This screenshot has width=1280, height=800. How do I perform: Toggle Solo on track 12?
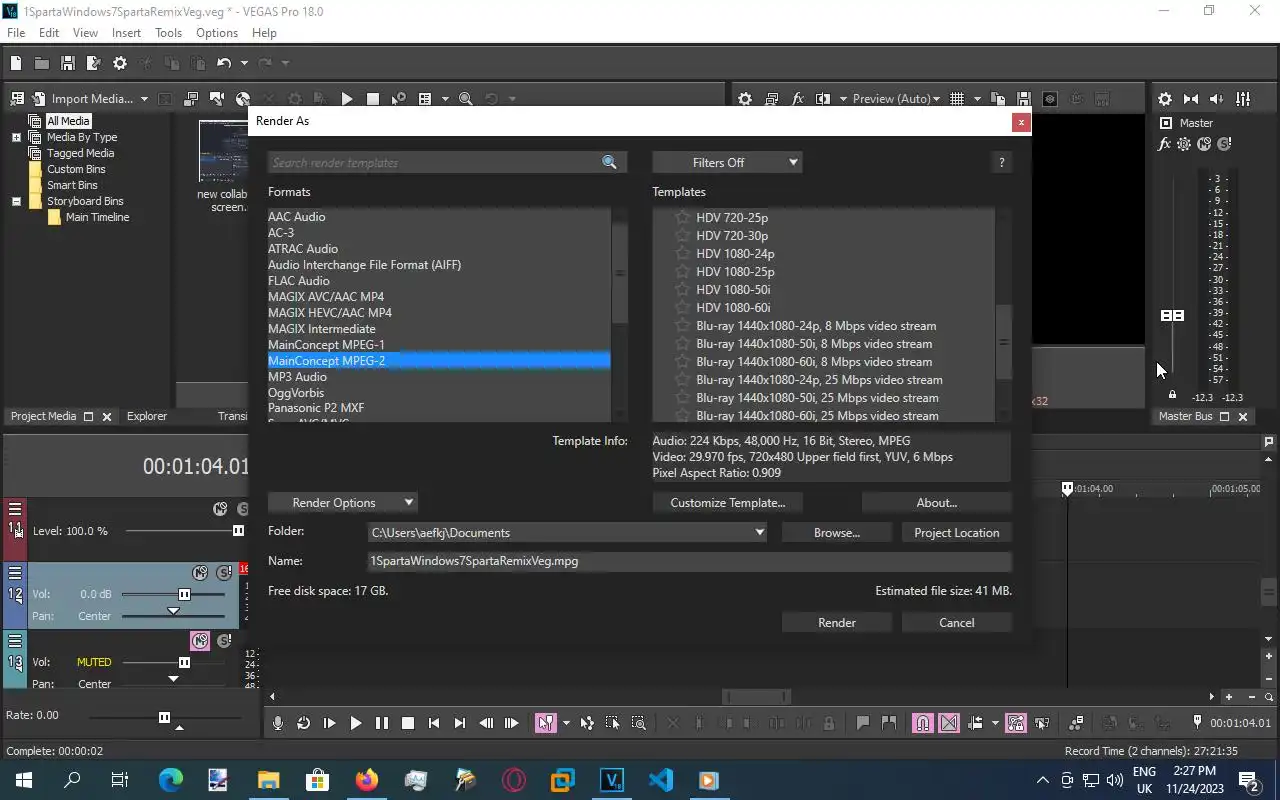click(225, 573)
